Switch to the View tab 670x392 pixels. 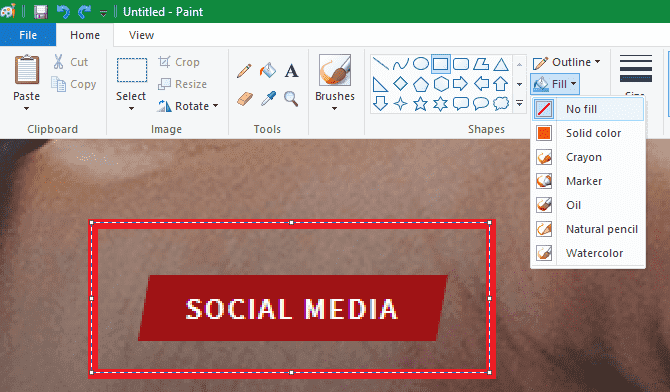(141, 35)
